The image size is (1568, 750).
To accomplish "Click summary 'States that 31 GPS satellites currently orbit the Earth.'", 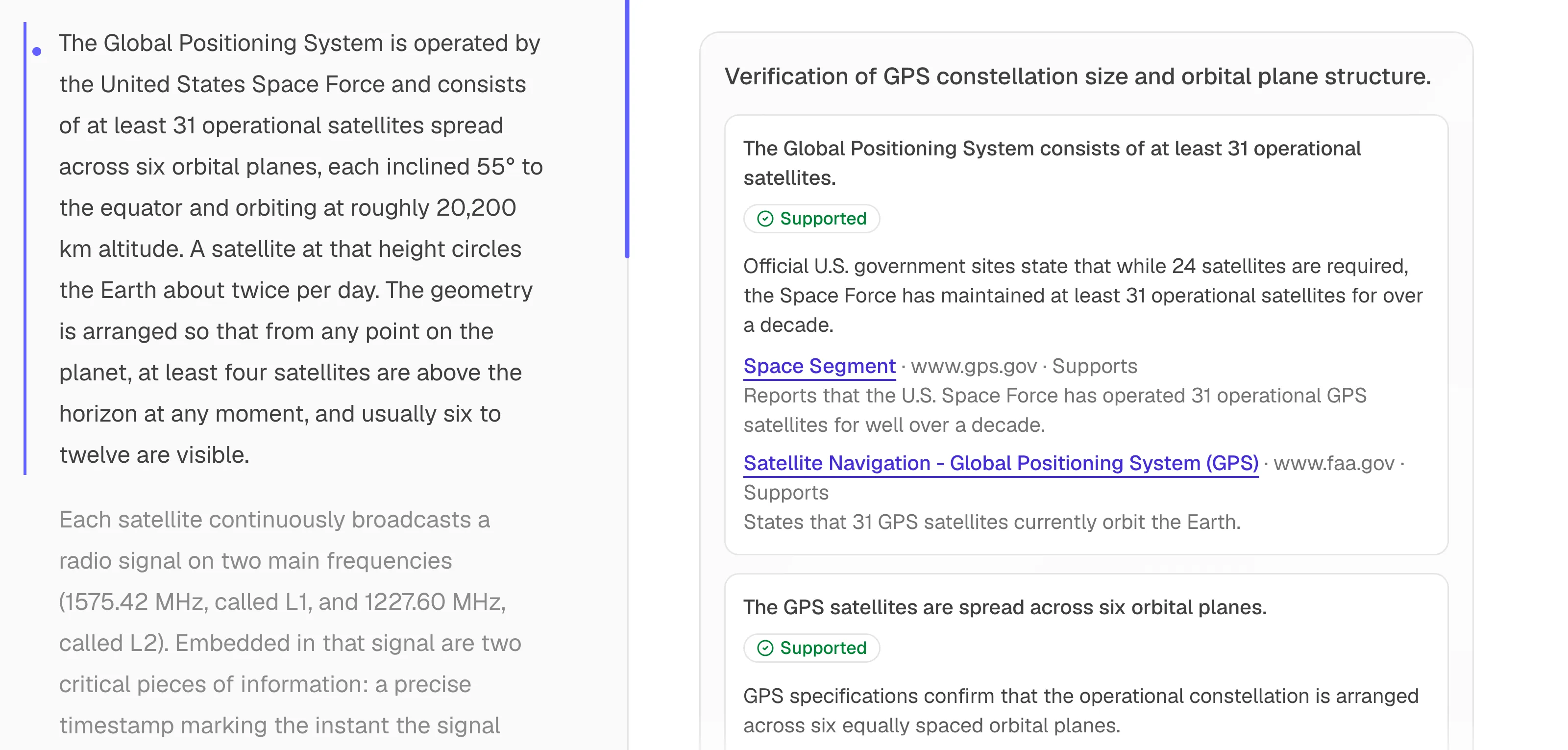I will tap(992, 522).
